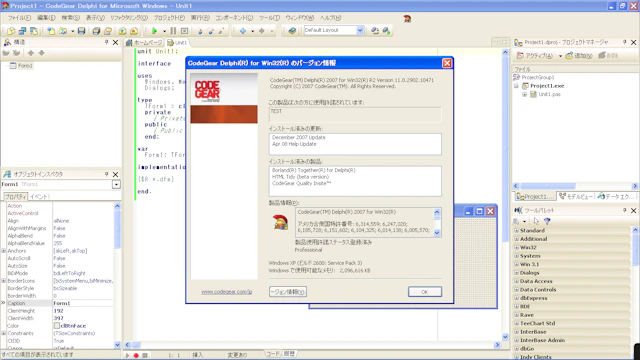The width and height of the screenshot is (640, 360).
Task: Click the up arrow in Structure panel
Action: tap(31, 53)
